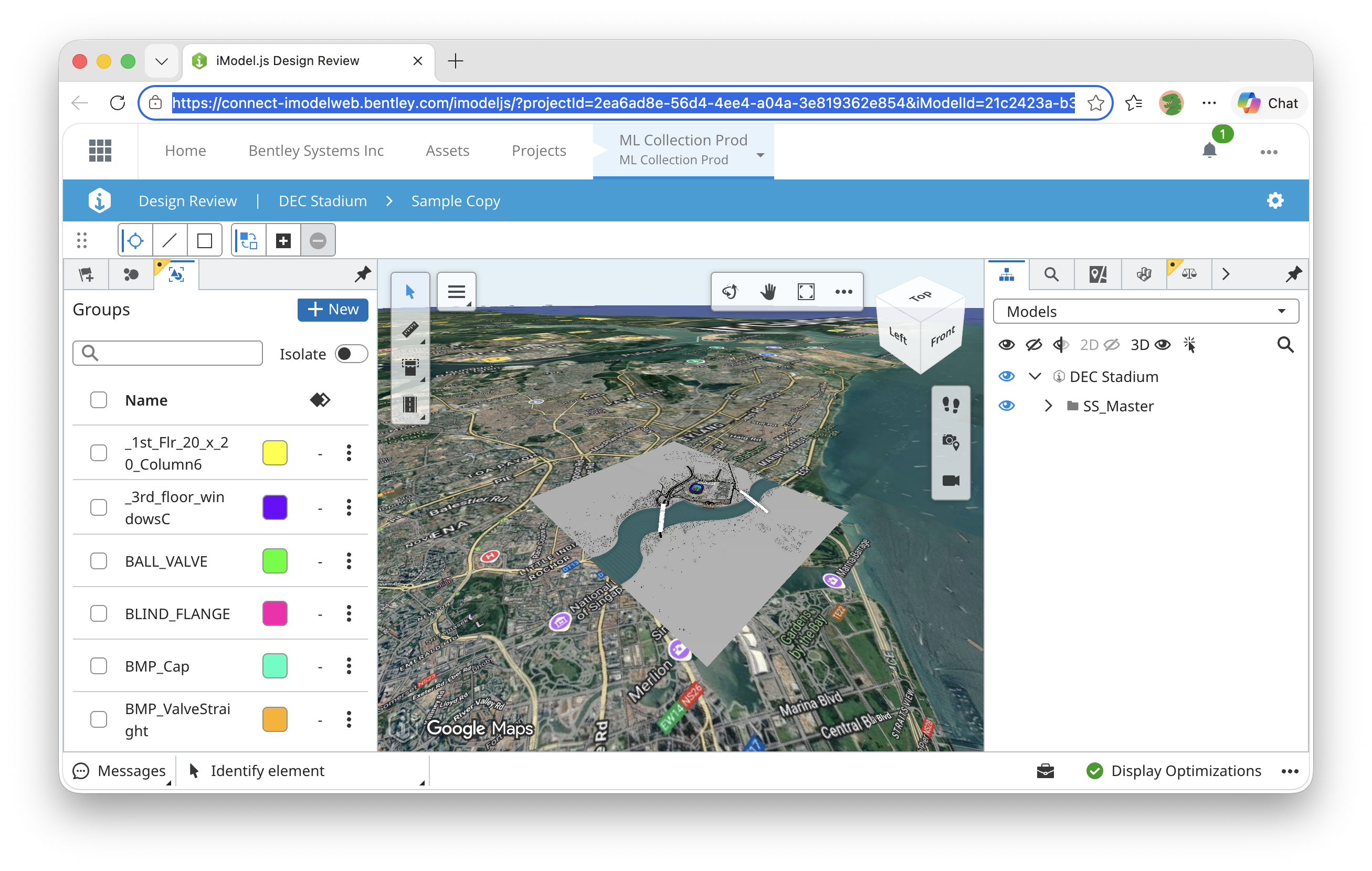Click the rotate view tool
Screen dimensions: 1372x871
click(731, 292)
